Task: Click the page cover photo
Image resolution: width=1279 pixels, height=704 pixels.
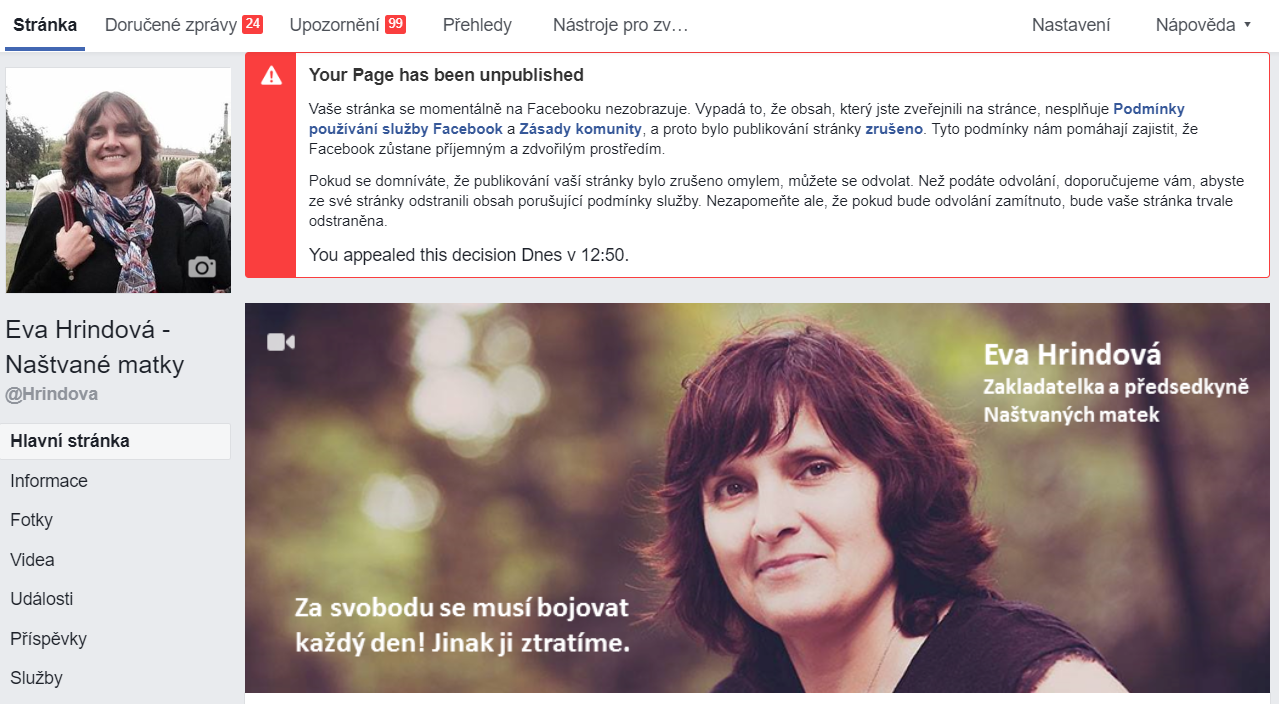Action: pyautogui.click(x=757, y=498)
